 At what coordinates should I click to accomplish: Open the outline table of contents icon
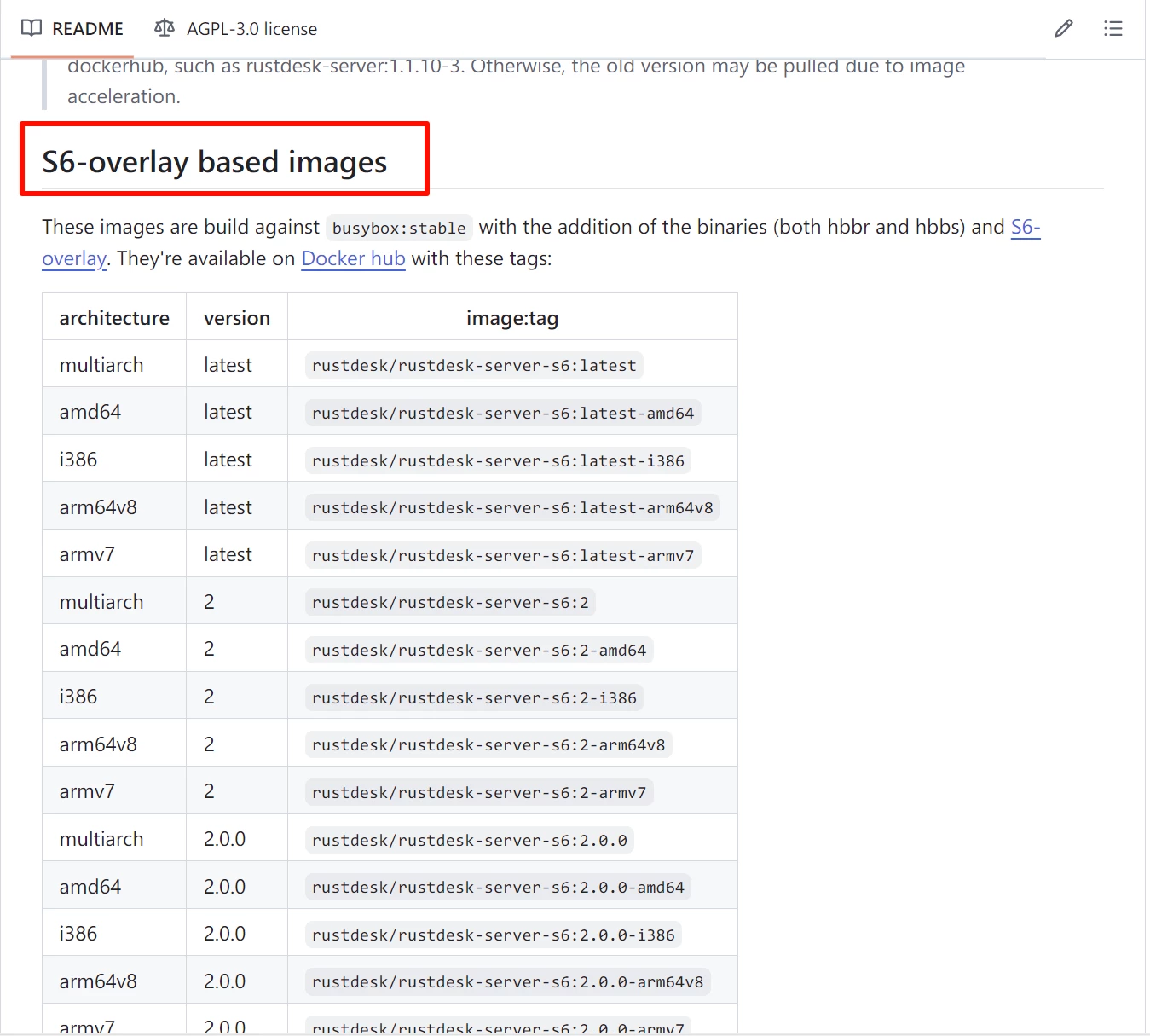click(1112, 29)
